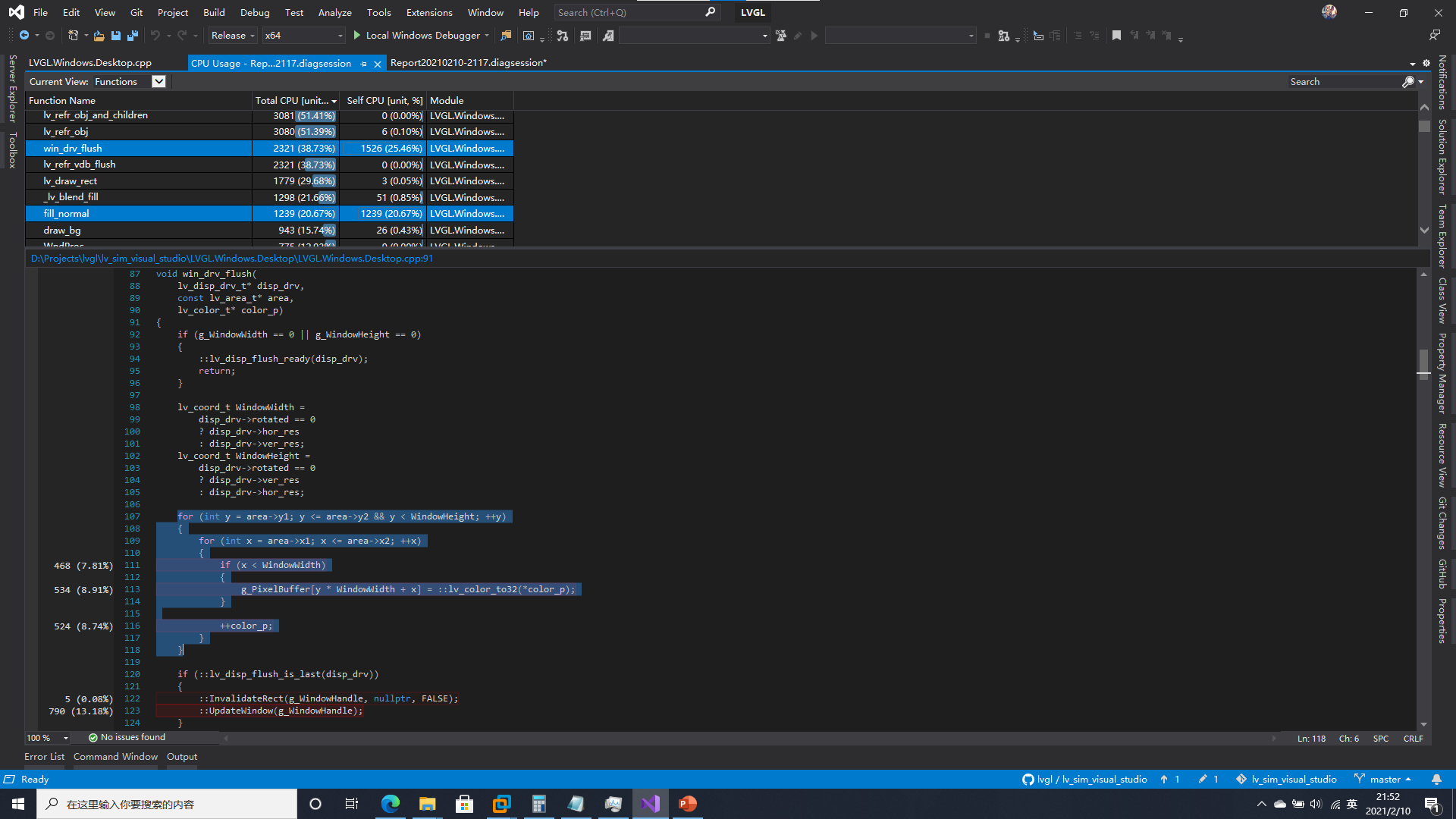The height and width of the screenshot is (819, 1456).
Task: Open the Current View Functions dropdown
Action: [158, 81]
